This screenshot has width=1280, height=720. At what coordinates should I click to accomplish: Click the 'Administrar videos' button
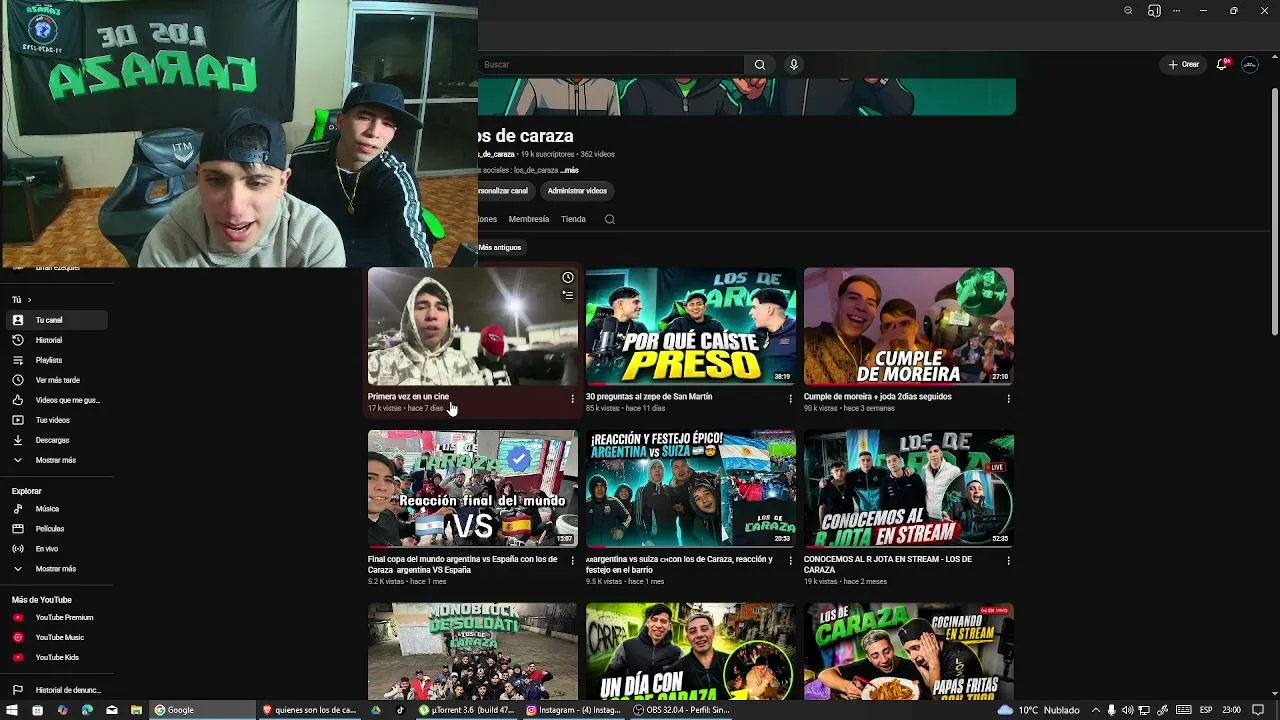577,191
